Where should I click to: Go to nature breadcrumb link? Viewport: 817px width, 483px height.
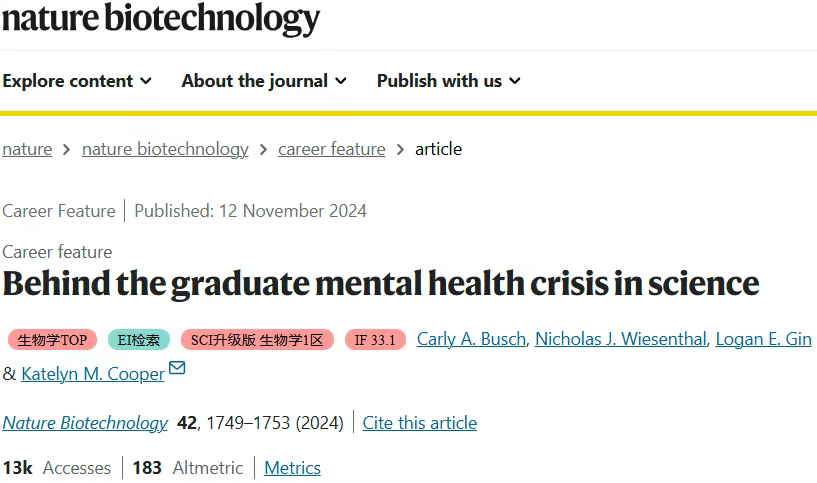pos(27,149)
